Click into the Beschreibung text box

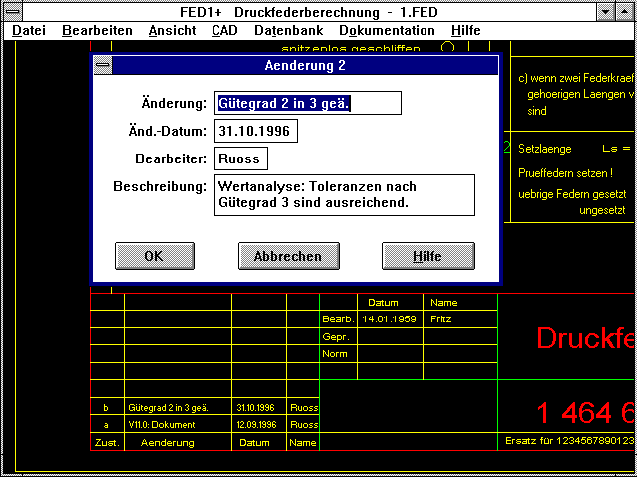click(x=343, y=195)
